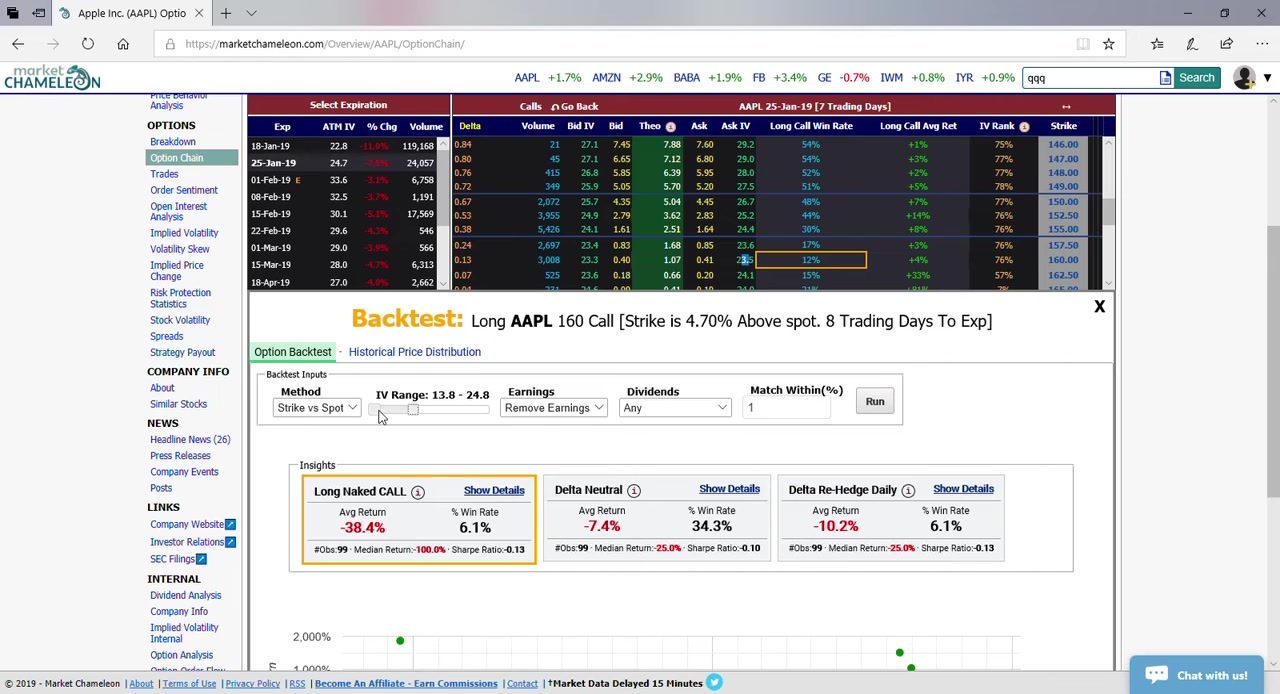Click info icon beside Delta Re-Hedge Daily
This screenshot has width=1280, height=694.
pos(908,490)
